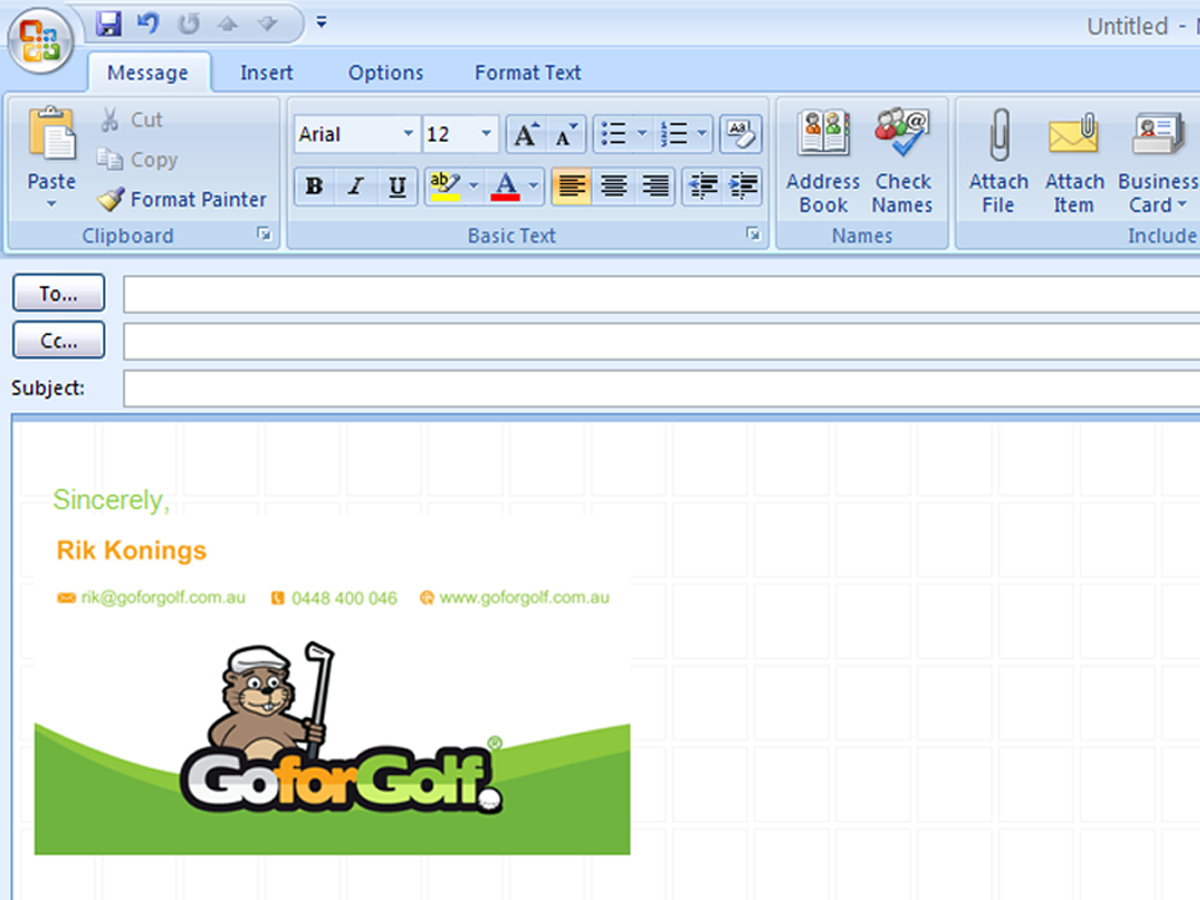Toggle Italic formatting

(355, 186)
